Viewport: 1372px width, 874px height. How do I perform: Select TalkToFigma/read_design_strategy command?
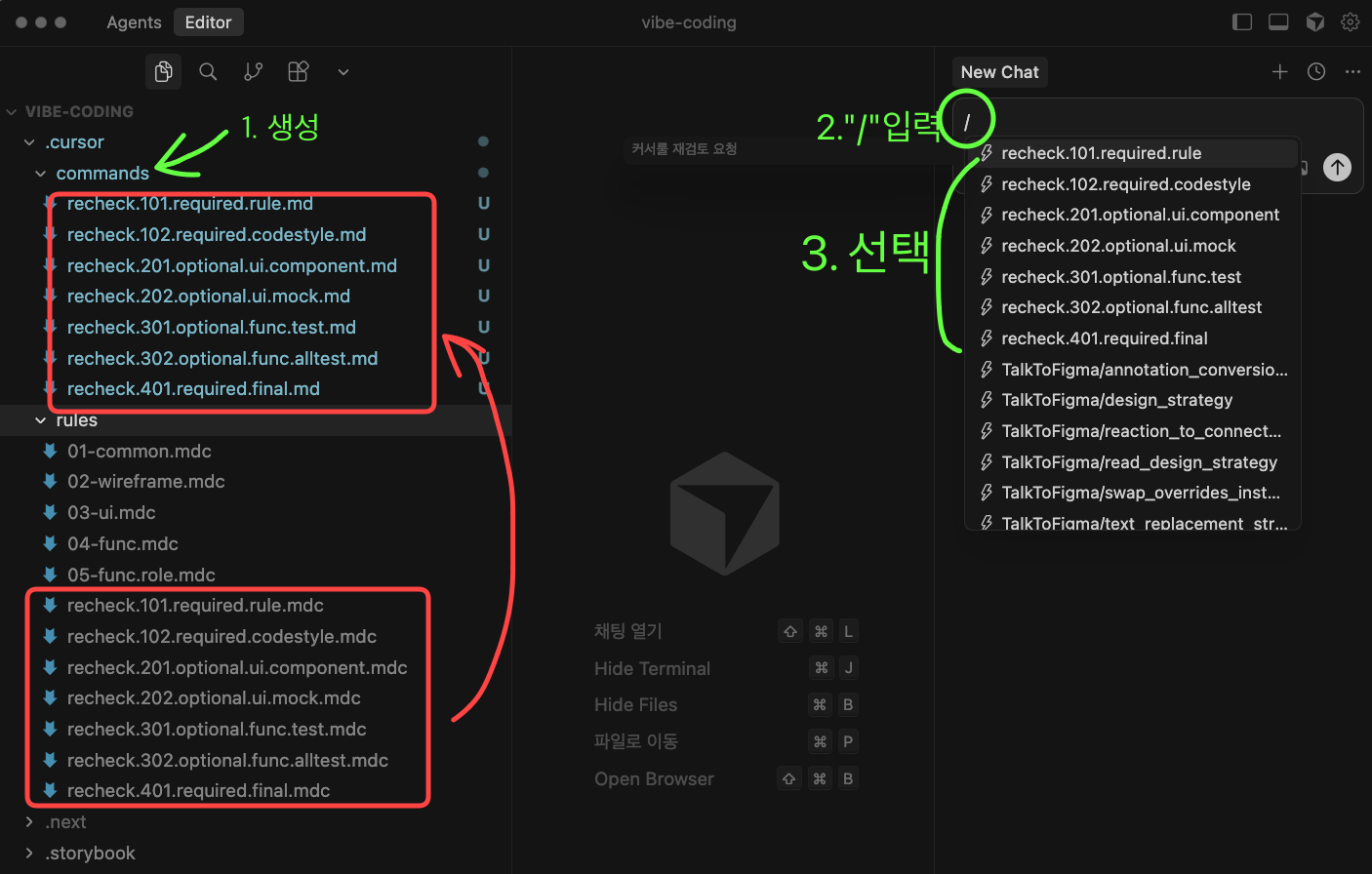click(1133, 462)
